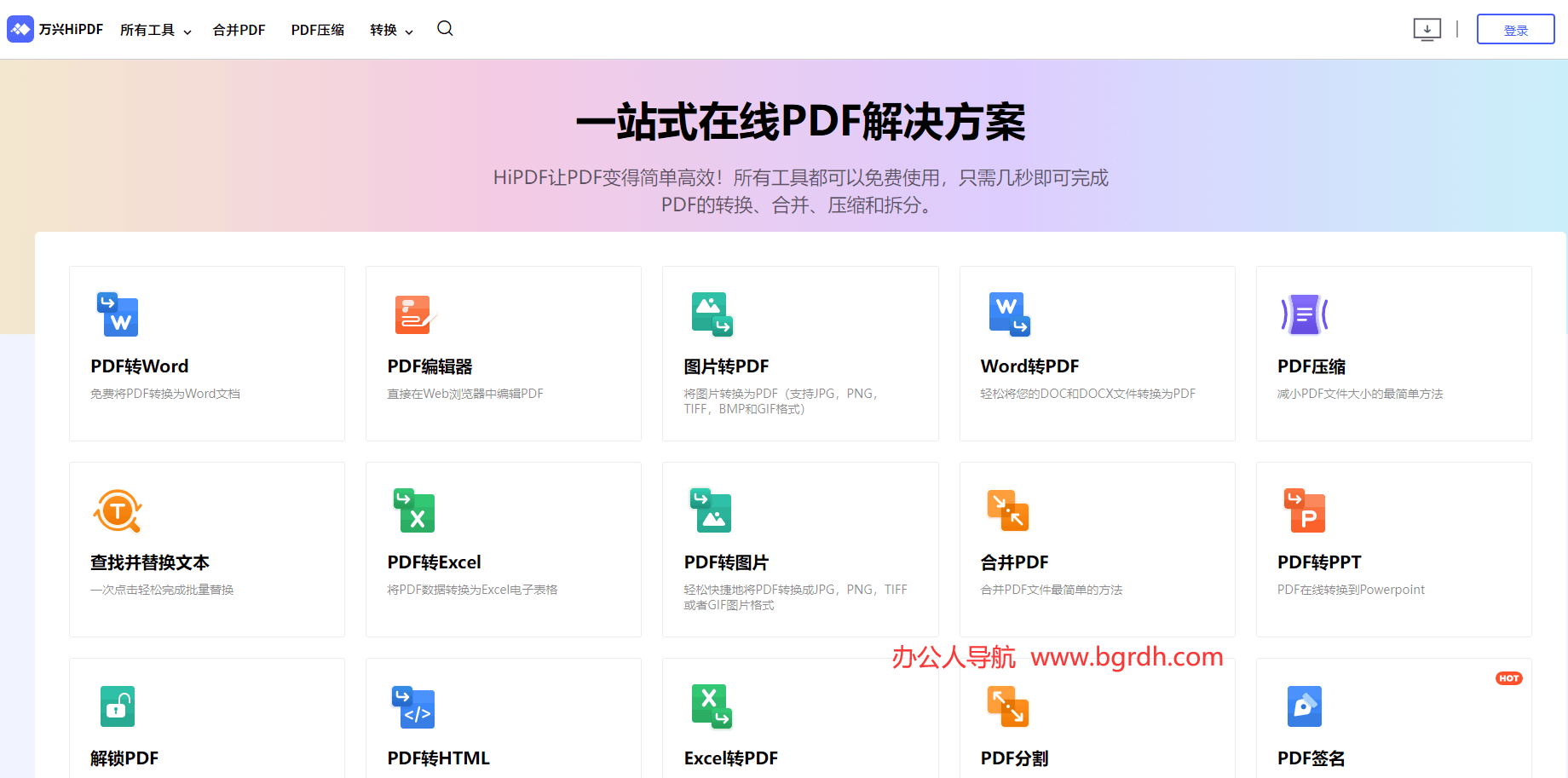Viewport: 1568px width, 778px height.
Task: Click the Word转PDF card icon
Action: 1010,314
